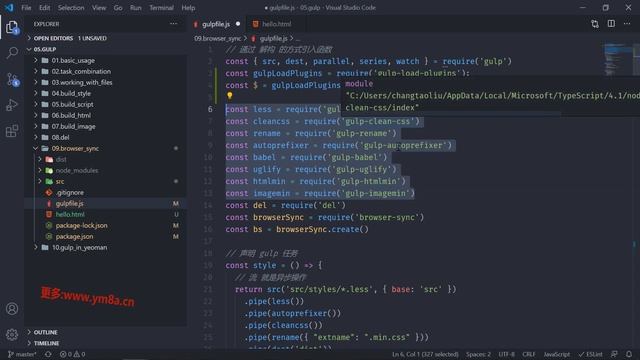Change JavaScript language mode

click(557, 354)
